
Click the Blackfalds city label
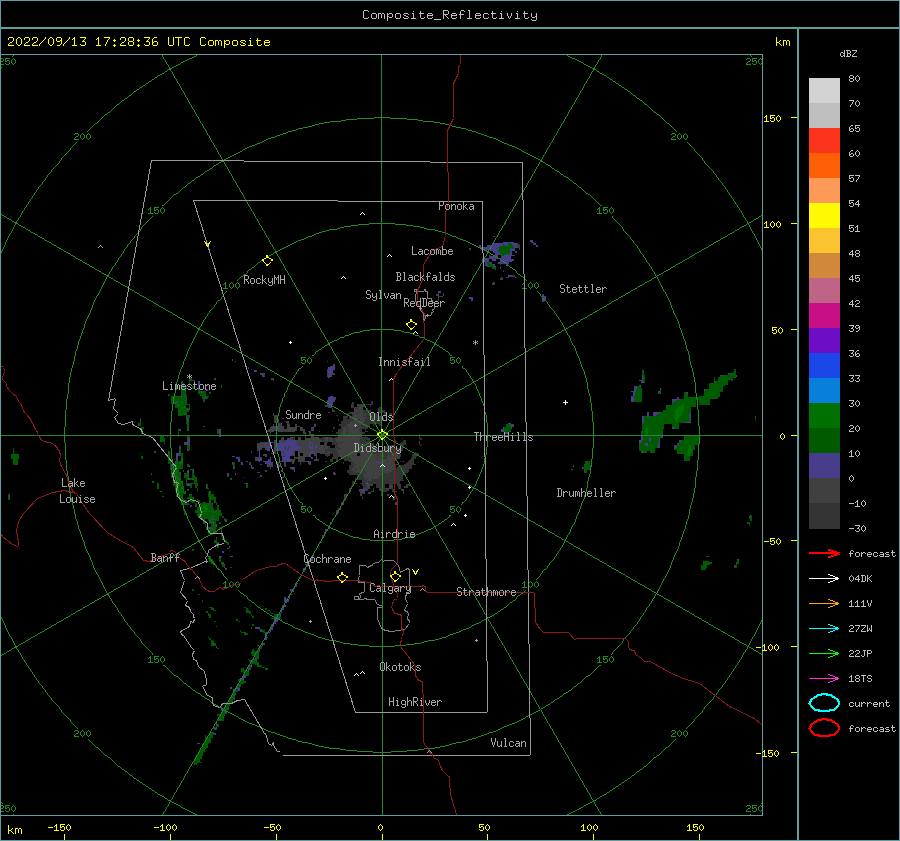[425, 277]
